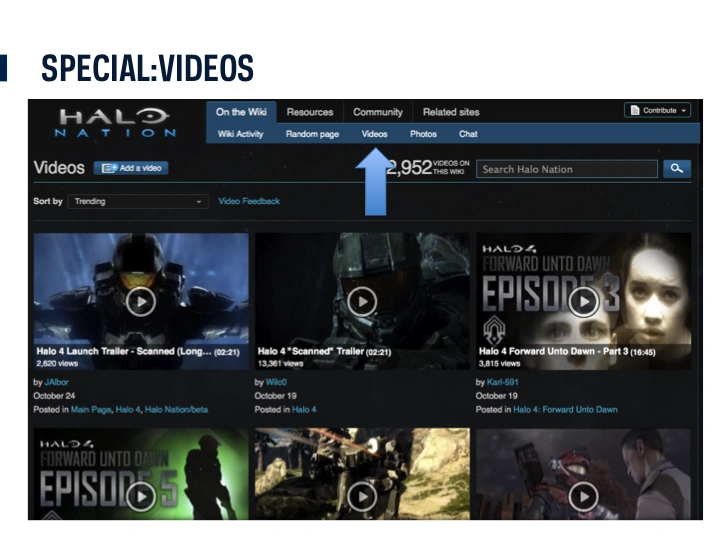Click the Video Feedback link
This screenshot has width=720, height=540.
[249, 201]
